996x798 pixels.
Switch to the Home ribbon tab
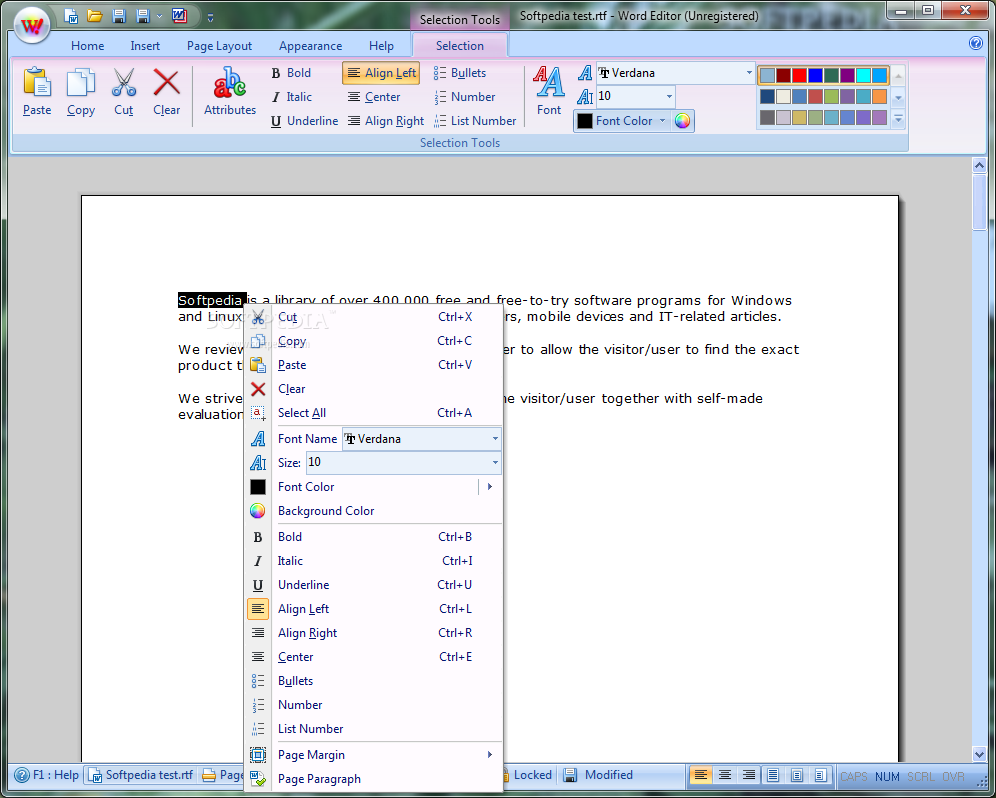click(x=87, y=46)
